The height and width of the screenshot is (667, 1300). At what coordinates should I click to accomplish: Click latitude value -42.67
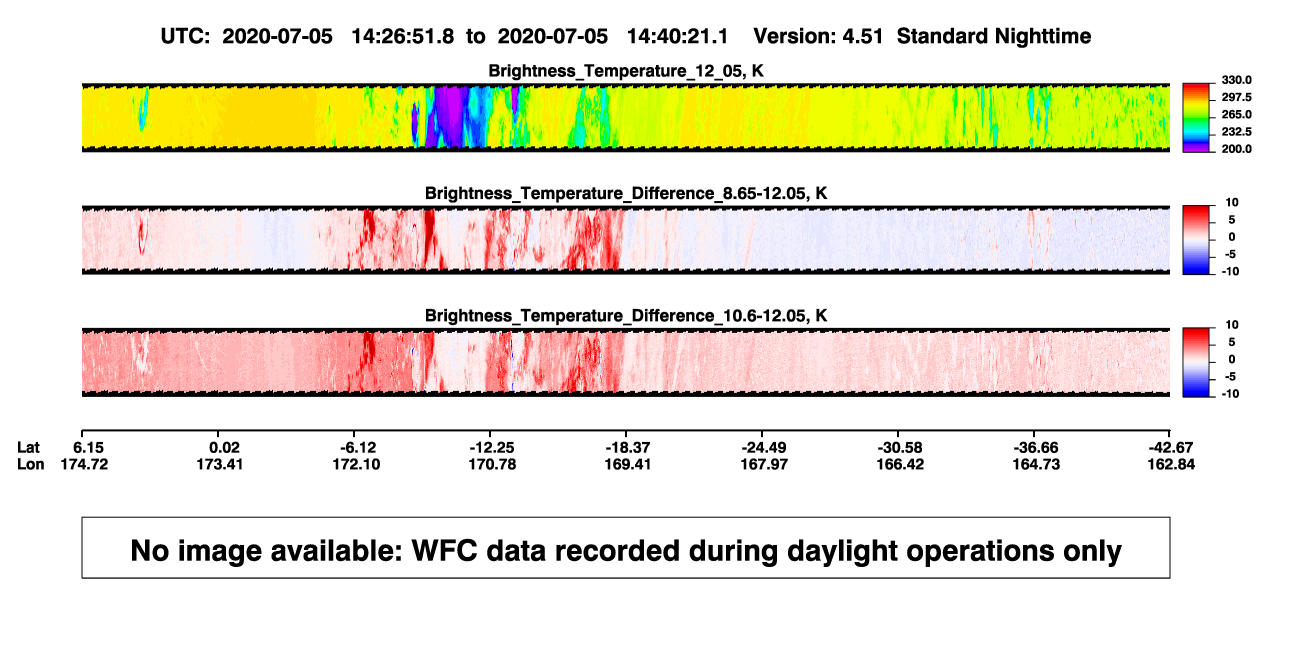[1172, 447]
